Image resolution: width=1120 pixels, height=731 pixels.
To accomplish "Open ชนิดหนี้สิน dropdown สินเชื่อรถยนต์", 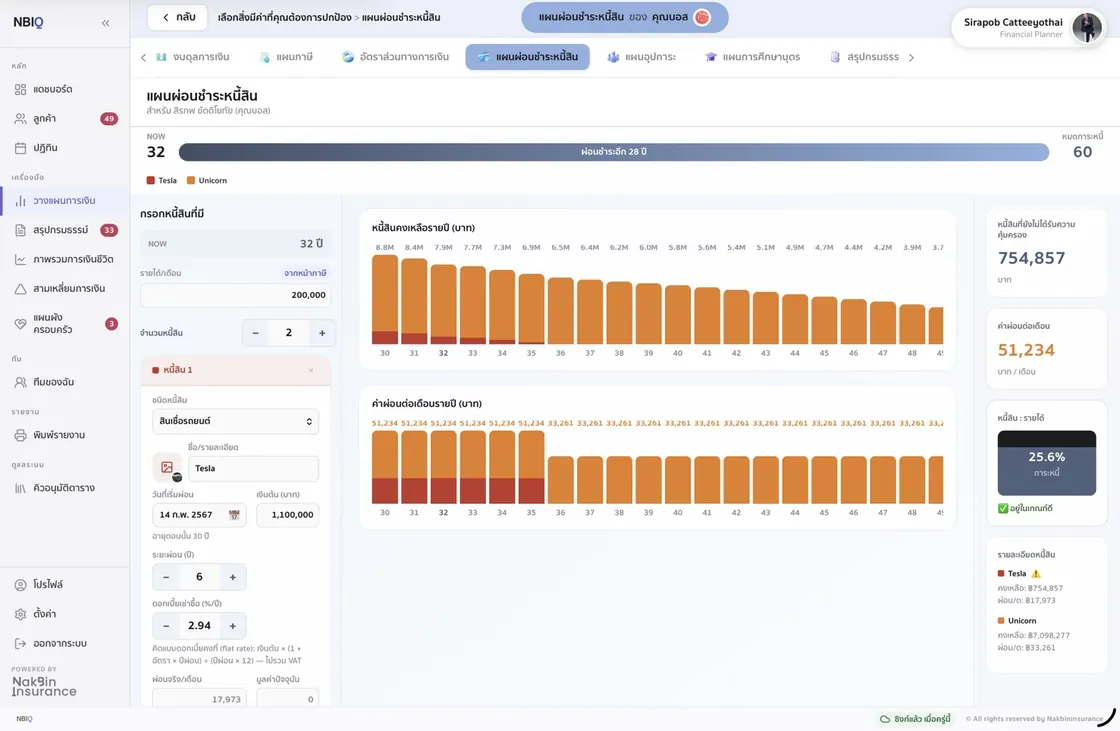I will coord(235,422).
